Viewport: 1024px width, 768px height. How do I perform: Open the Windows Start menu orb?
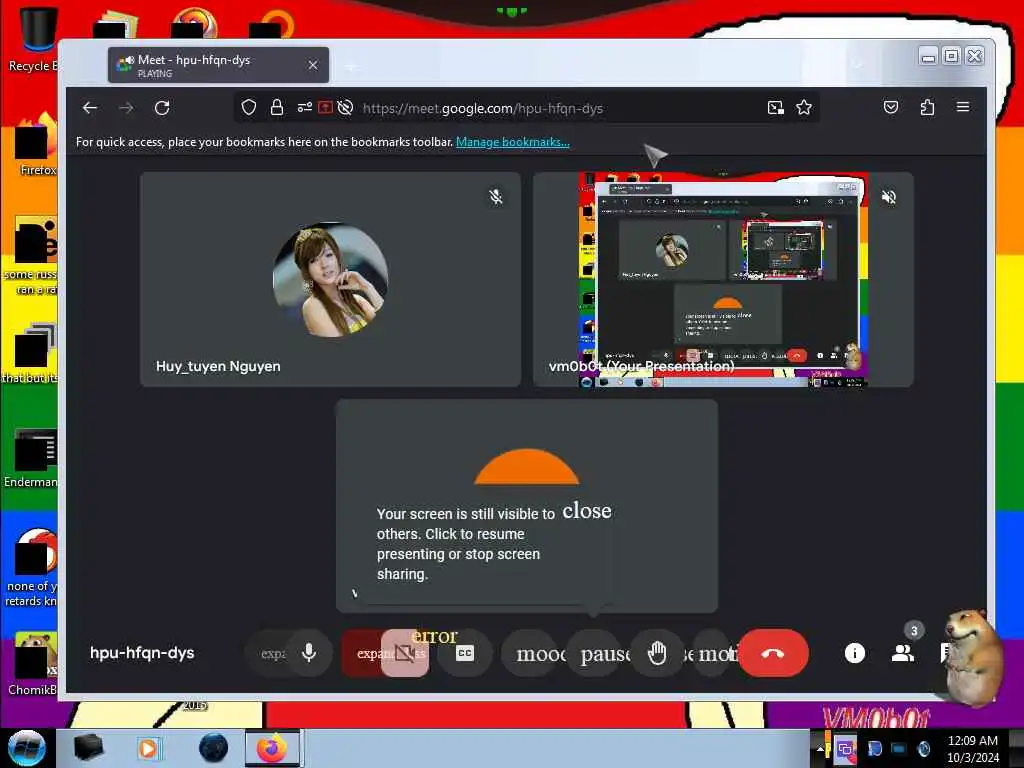tap(27, 748)
